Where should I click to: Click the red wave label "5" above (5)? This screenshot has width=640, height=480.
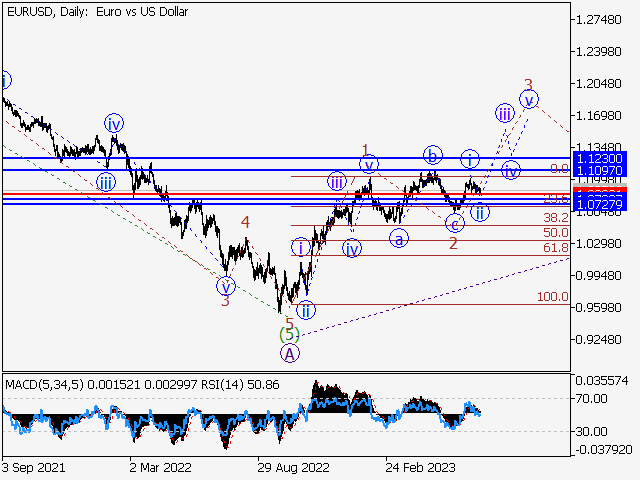(x=290, y=323)
